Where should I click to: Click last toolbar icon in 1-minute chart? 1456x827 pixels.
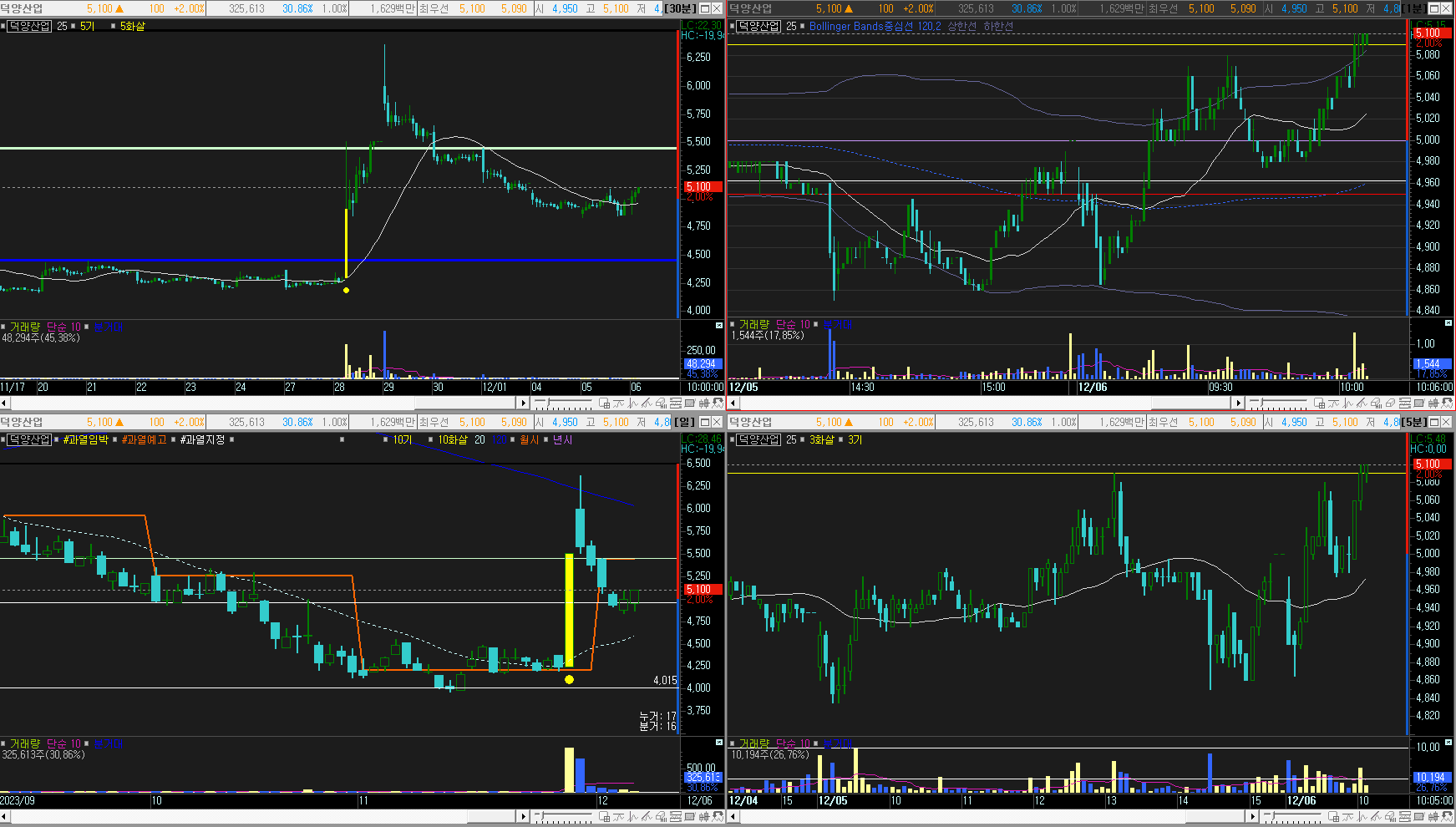pyautogui.click(x=1447, y=403)
